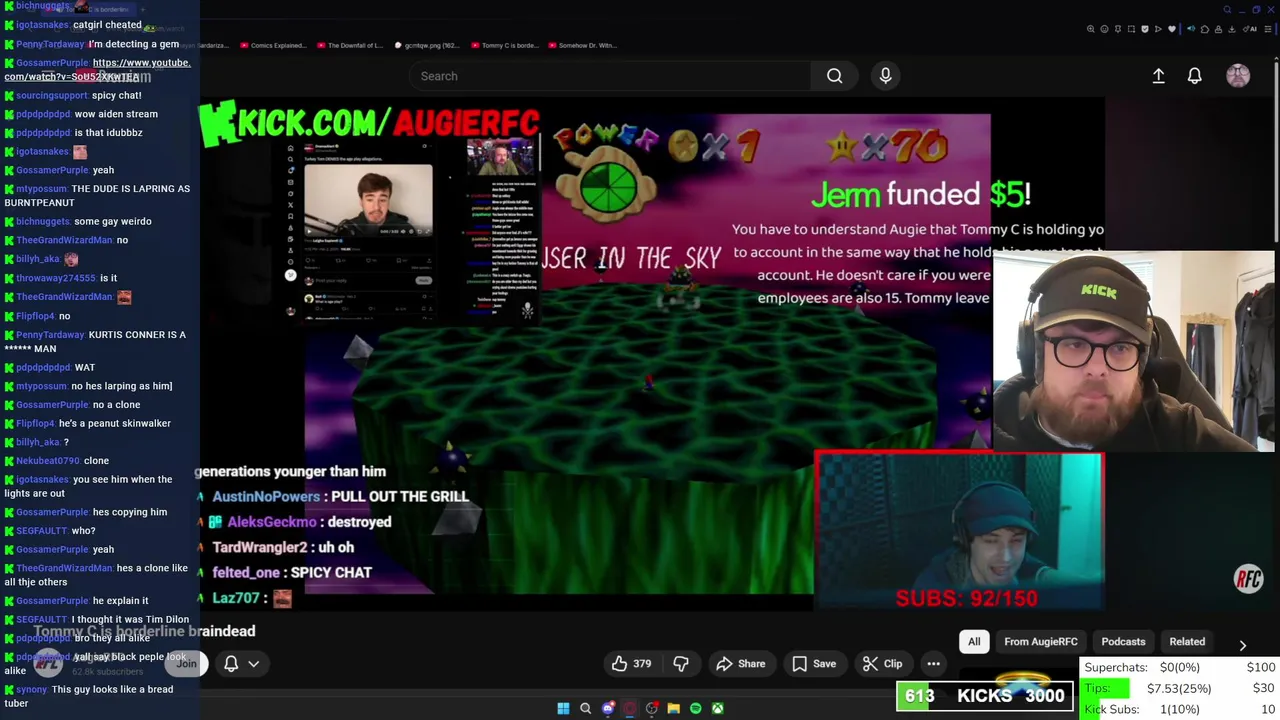Save the video to a playlist

click(x=814, y=664)
